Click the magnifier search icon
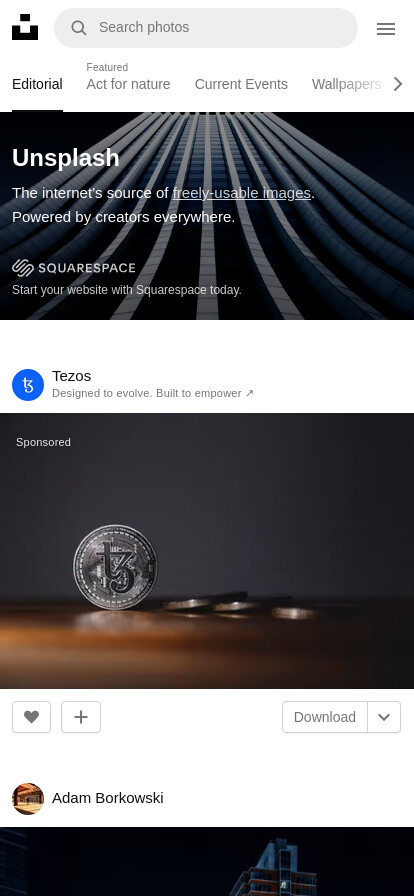The width and height of the screenshot is (414, 896). (x=79, y=27)
